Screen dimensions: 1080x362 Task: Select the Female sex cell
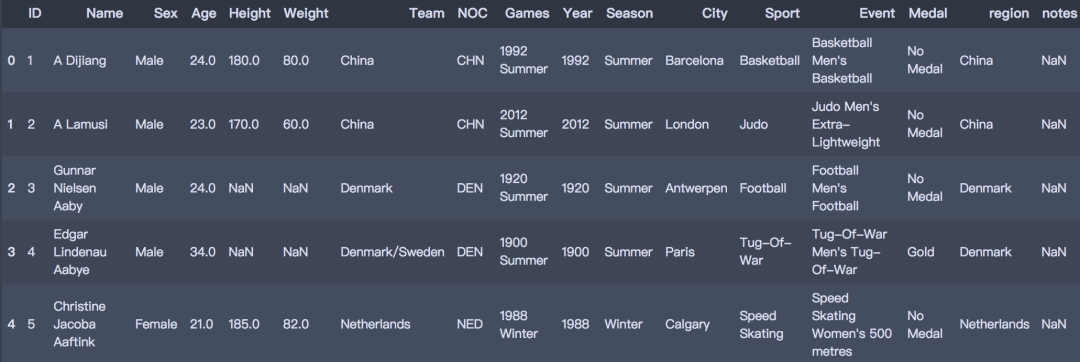pyautogui.click(x=156, y=324)
